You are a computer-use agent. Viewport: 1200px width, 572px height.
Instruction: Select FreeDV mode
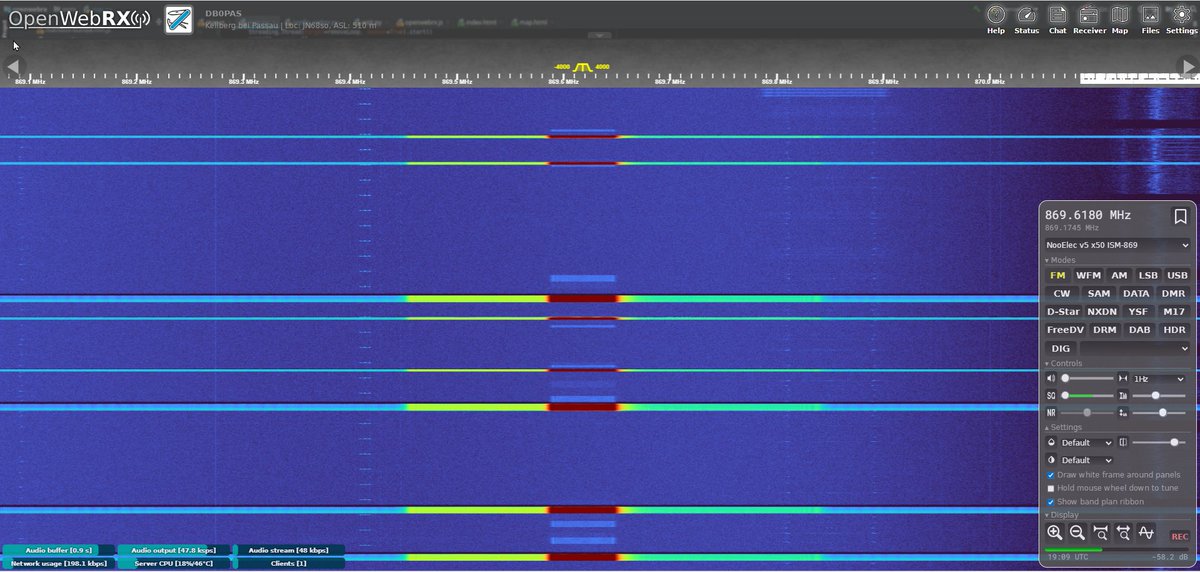[x=1065, y=329]
